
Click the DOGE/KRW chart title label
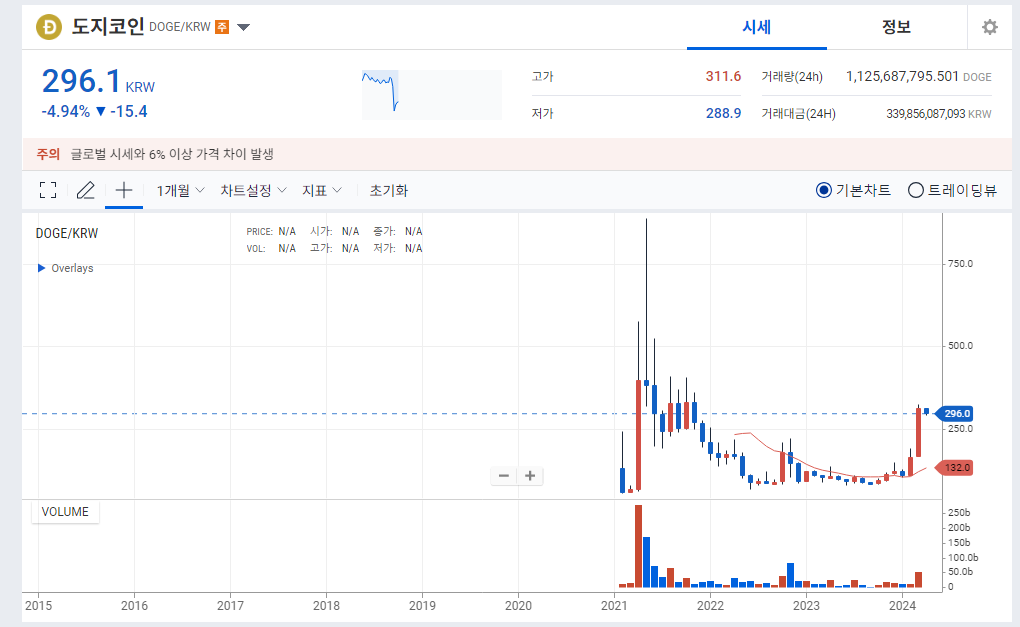[x=67, y=233]
